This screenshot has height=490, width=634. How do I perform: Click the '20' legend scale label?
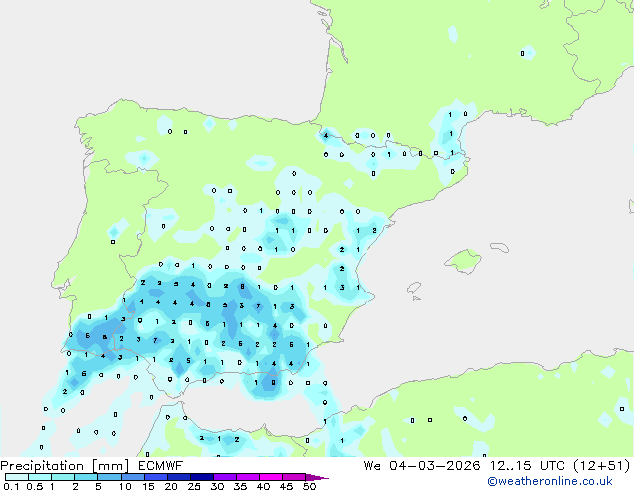click(x=171, y=486)
